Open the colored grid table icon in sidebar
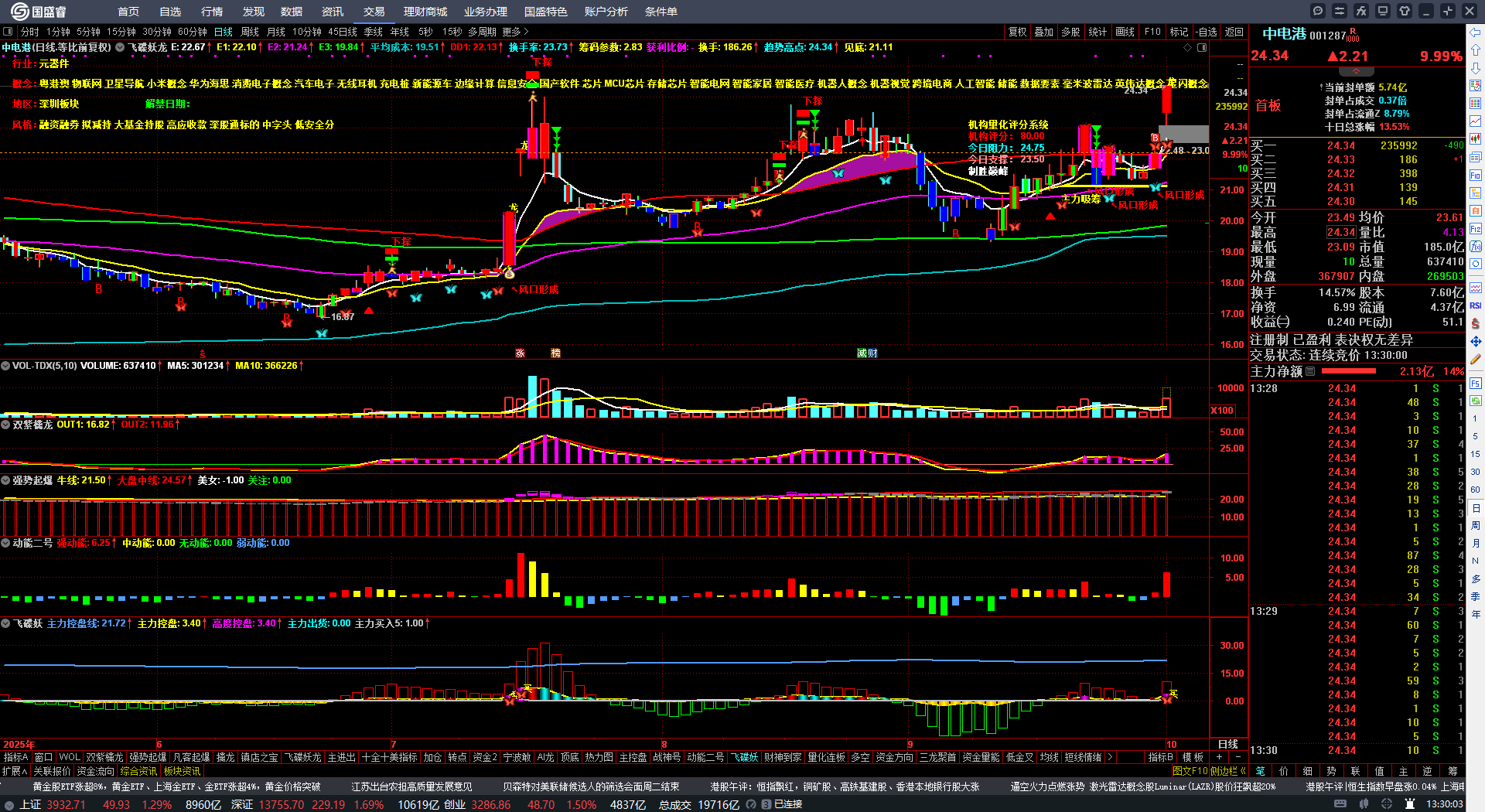1485x812 pixels. tap(1476, 104)
